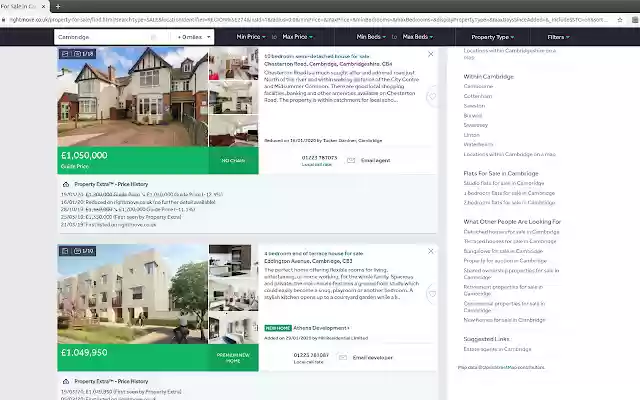Open floorplan icon on Eddington Avenue photo
The image size is (640, 400).
pyautogui.click(x=65, y=251)
